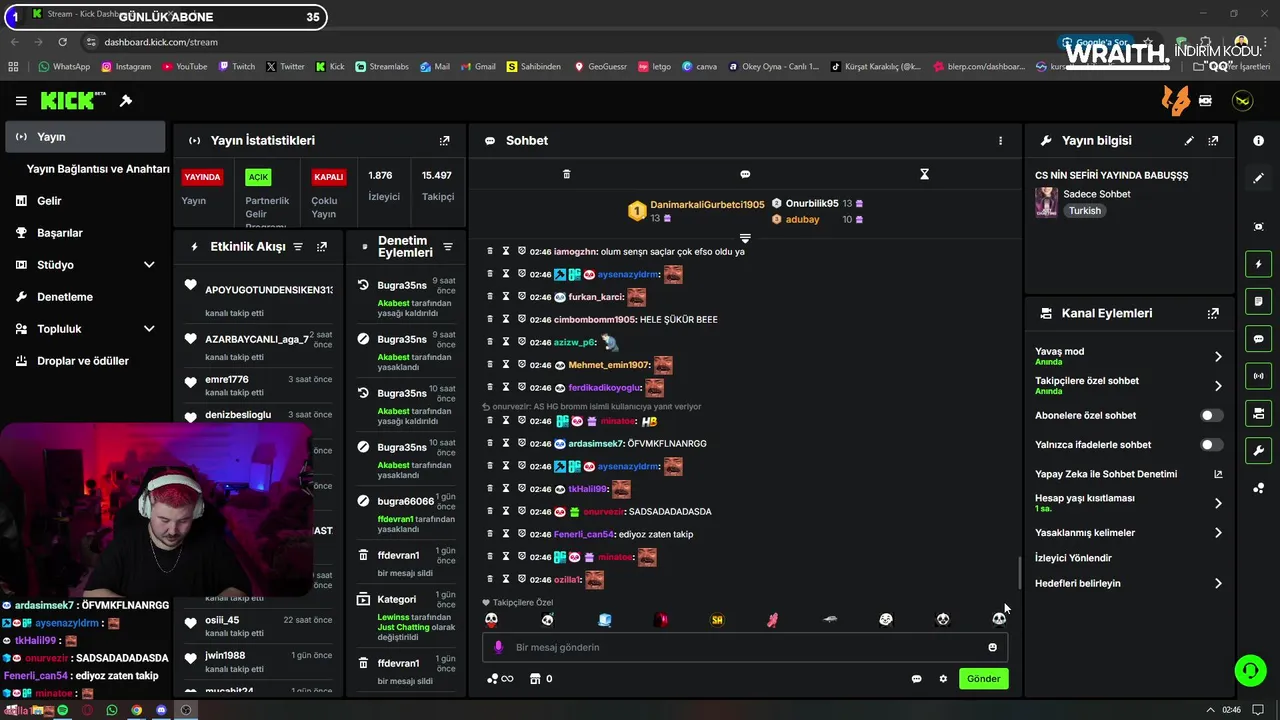1280x720 pixels.
Task: Open the channel points infinity icon
Action: click(500, 679)
